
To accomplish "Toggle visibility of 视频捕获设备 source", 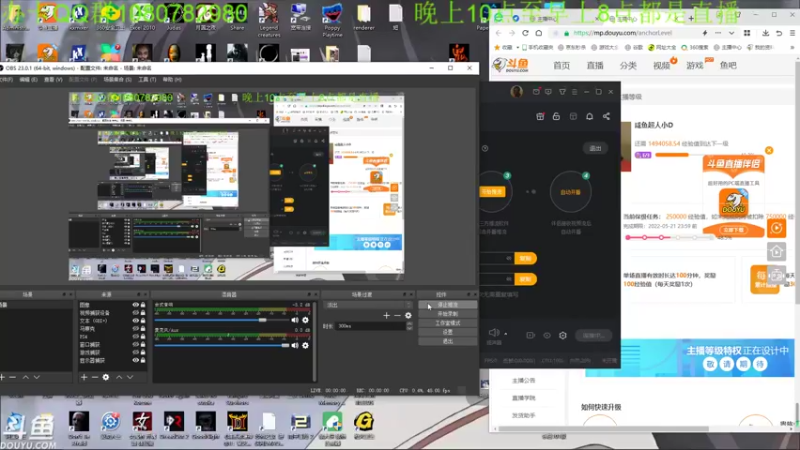I will point(135,313).
